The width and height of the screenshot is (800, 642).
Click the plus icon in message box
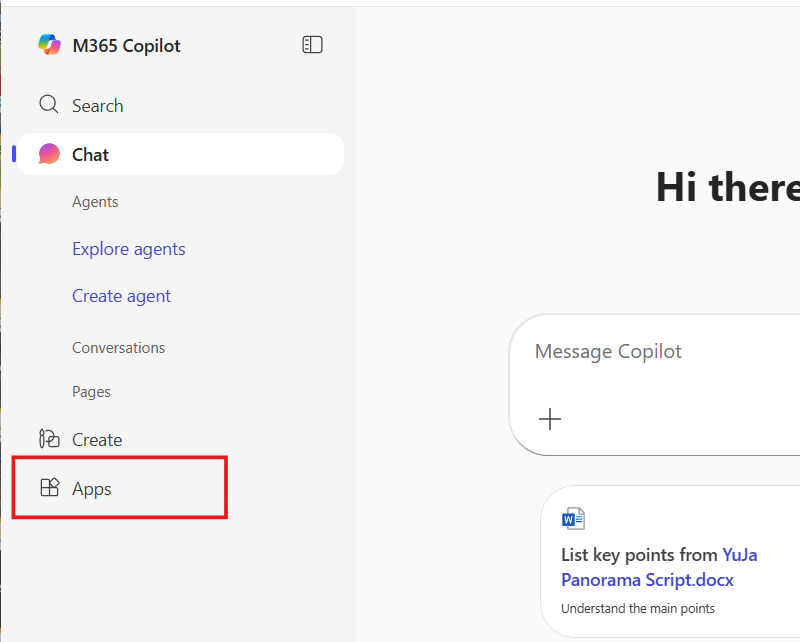coord(550,419)
